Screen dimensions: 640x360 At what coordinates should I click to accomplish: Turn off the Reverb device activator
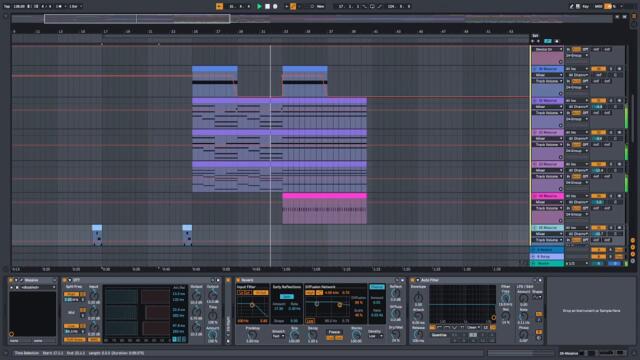pos(238,280)
